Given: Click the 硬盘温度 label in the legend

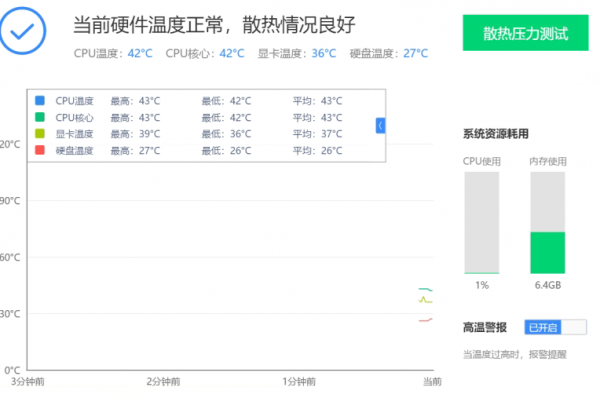Looking at the screenshot, I should [74, 150].
